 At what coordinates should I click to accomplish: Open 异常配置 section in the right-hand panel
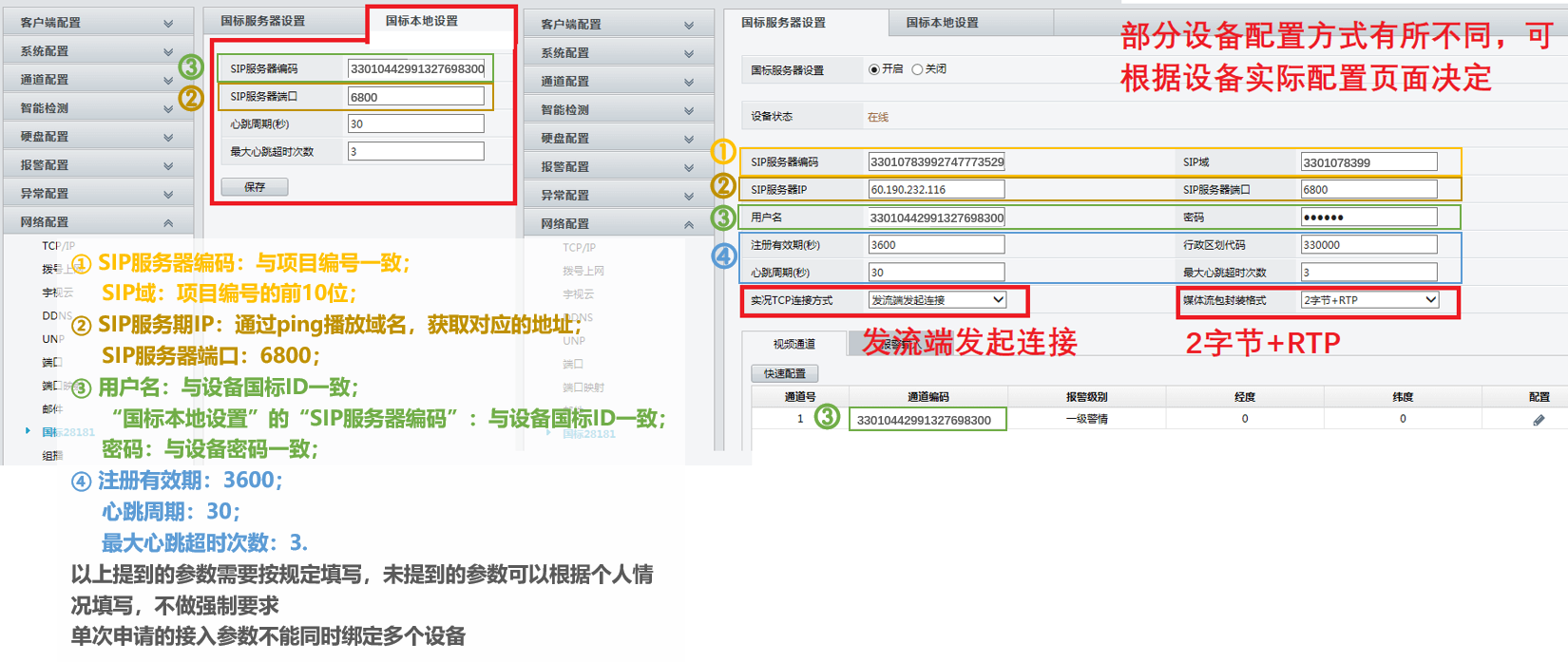(619, 196)
